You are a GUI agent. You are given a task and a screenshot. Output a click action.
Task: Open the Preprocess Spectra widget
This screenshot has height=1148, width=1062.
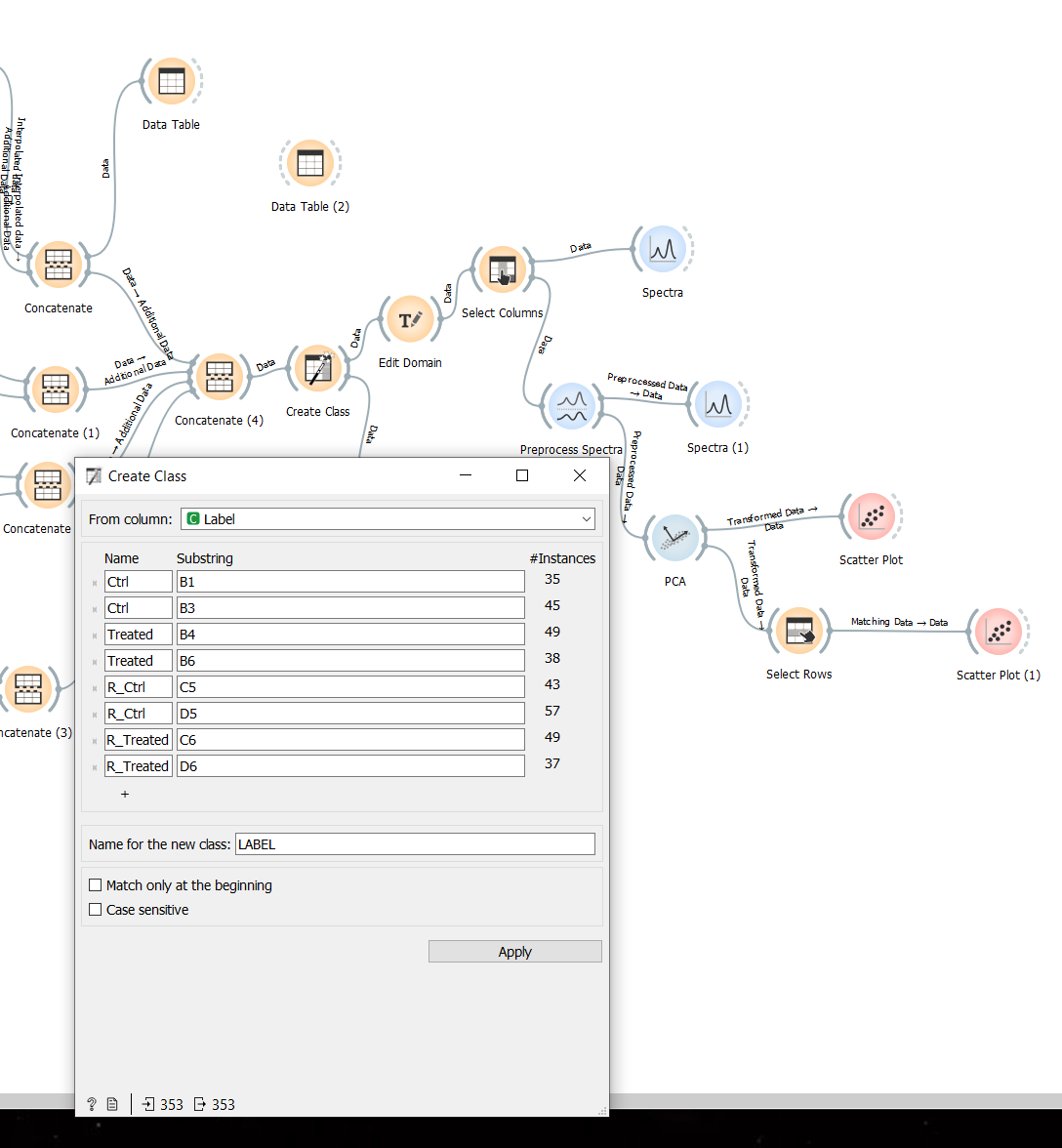(x=571, y=406)
